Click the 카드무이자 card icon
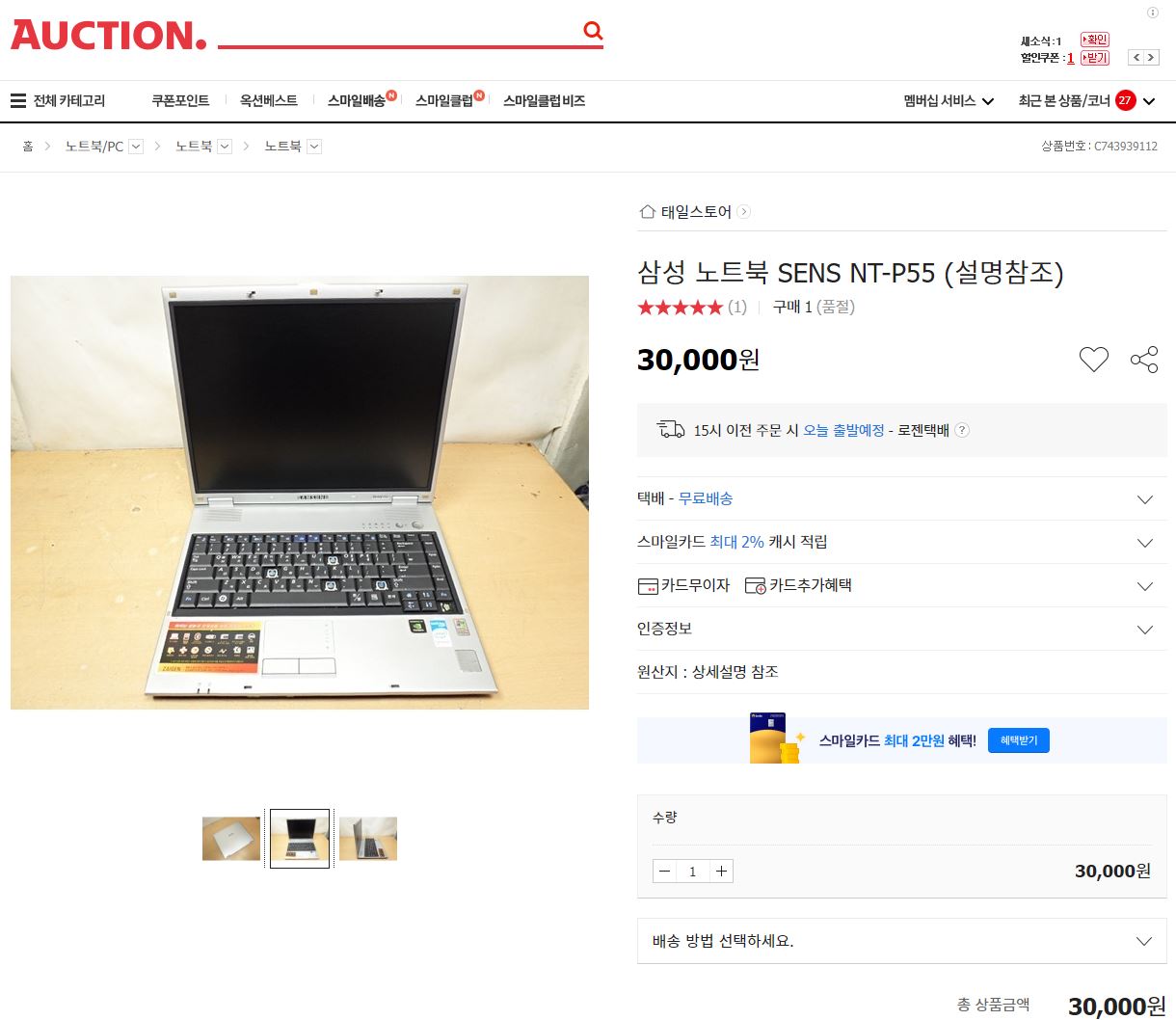 (648, 586)
